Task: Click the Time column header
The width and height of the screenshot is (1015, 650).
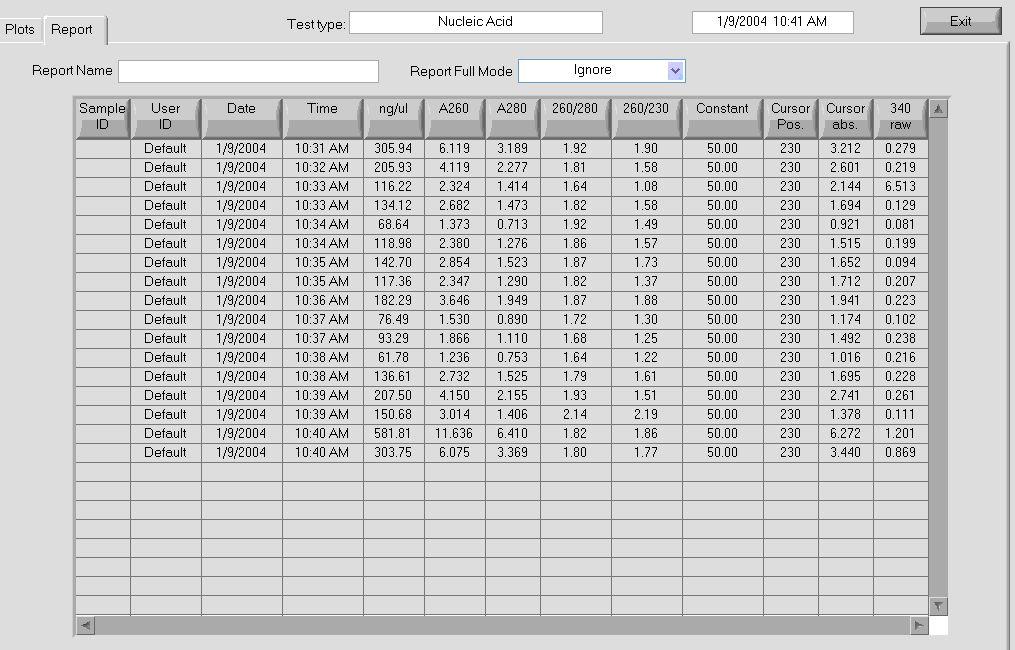Action: (x=322, y=118)
